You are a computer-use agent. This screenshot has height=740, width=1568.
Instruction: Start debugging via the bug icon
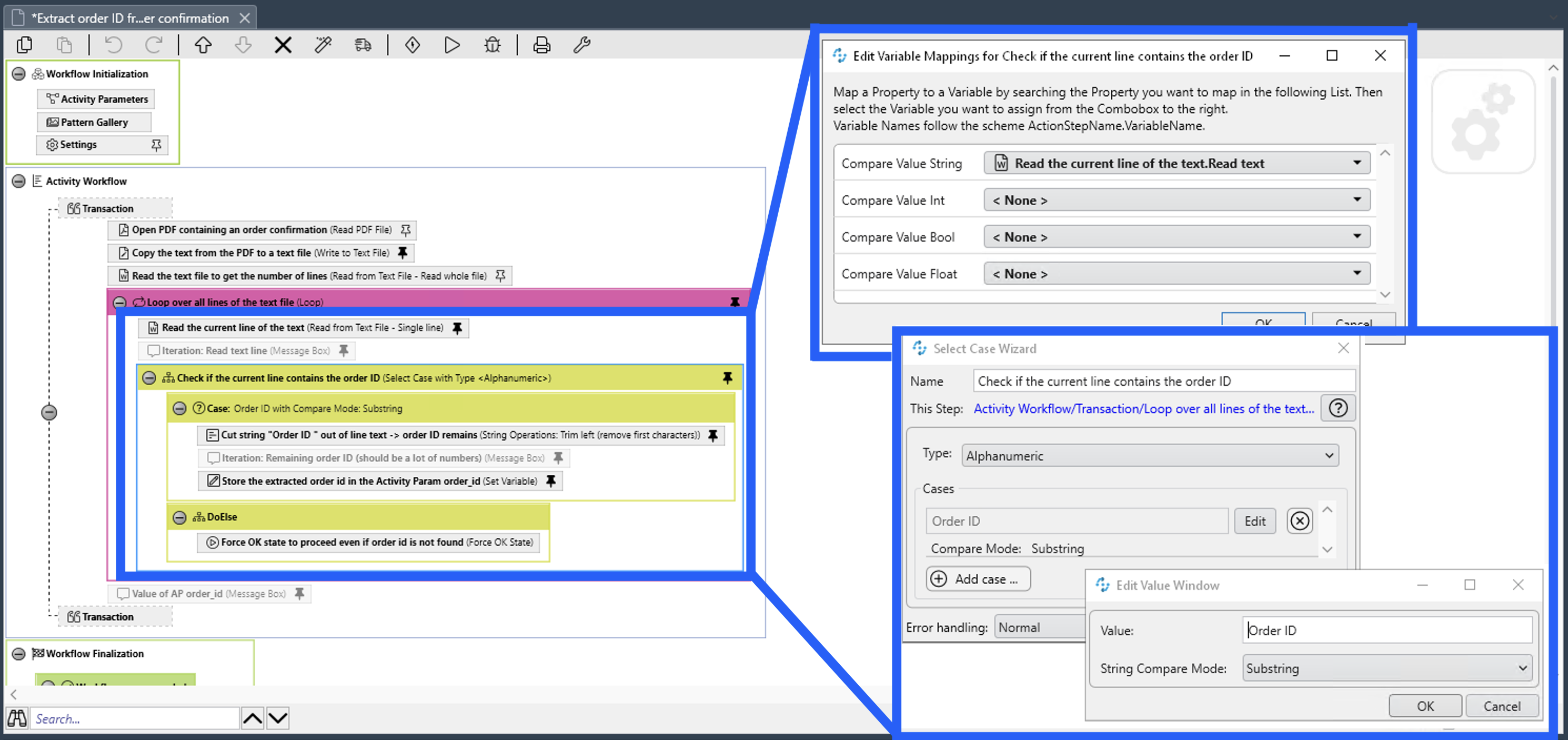click(x=492, y=44)
